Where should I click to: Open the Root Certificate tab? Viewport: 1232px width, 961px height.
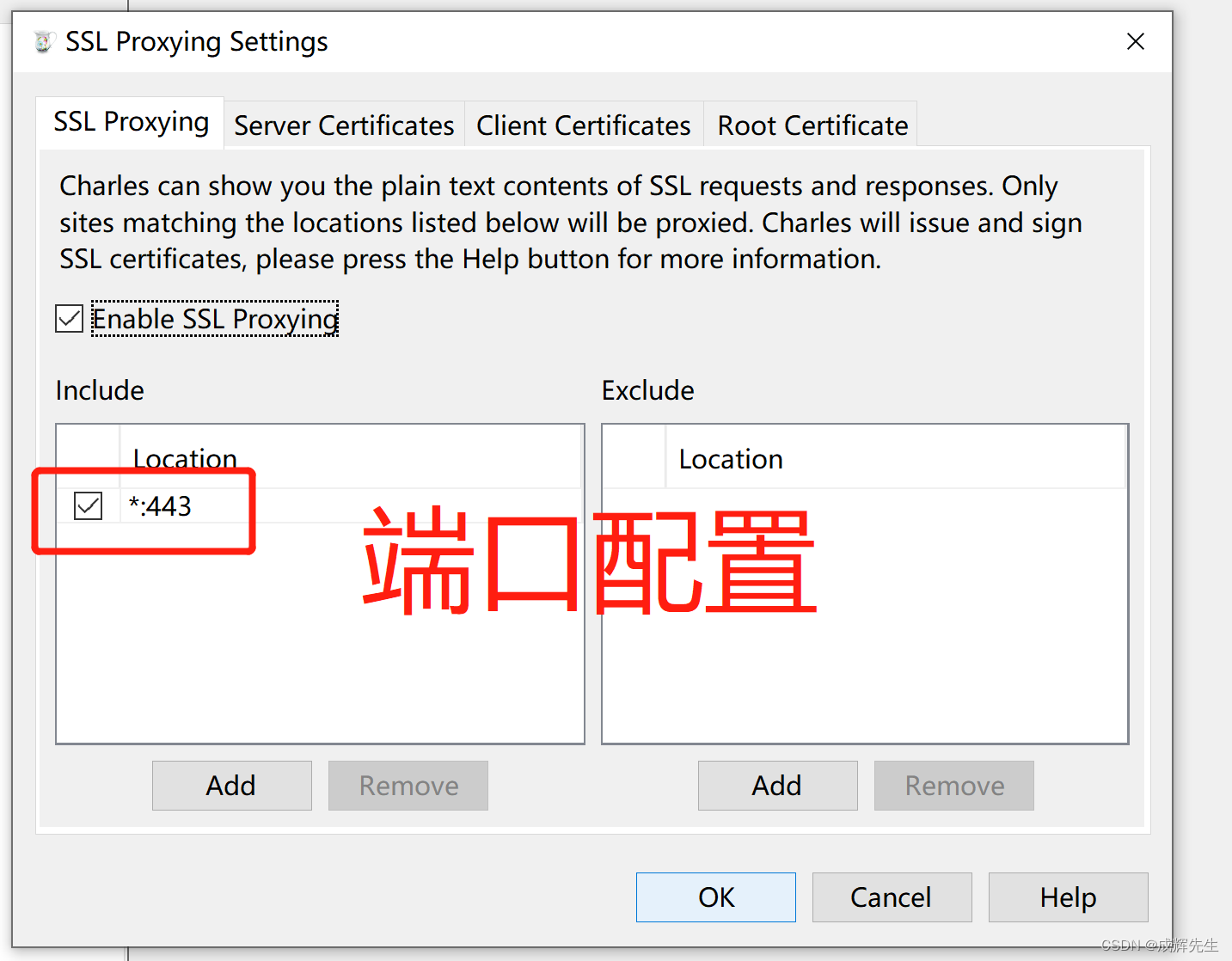coord(812,125)
